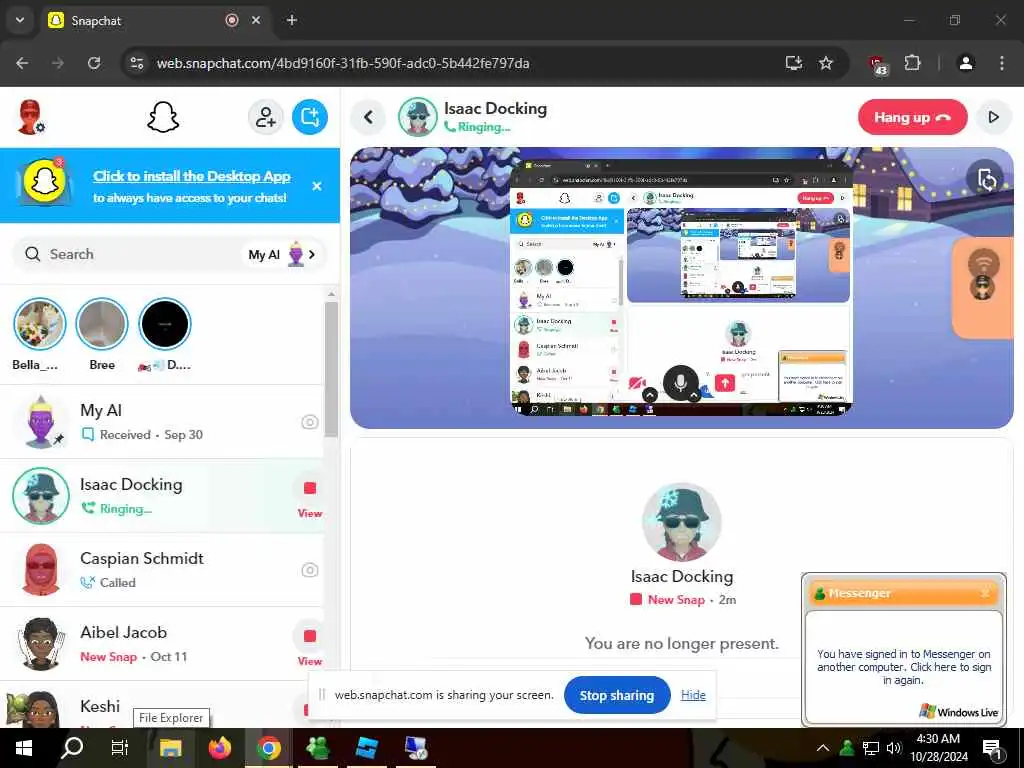Close the Messenger notification popup
This screenshot has height=768, width=1024.
pyautogui.click(x=985, y=593)
